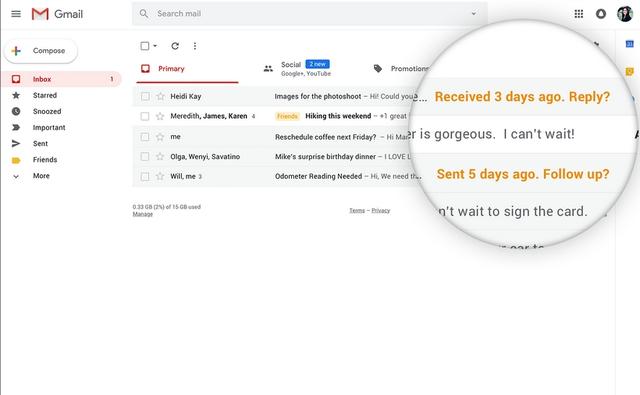Switch to the Primary tab
The image size is (640, 395).
point(187,69)
